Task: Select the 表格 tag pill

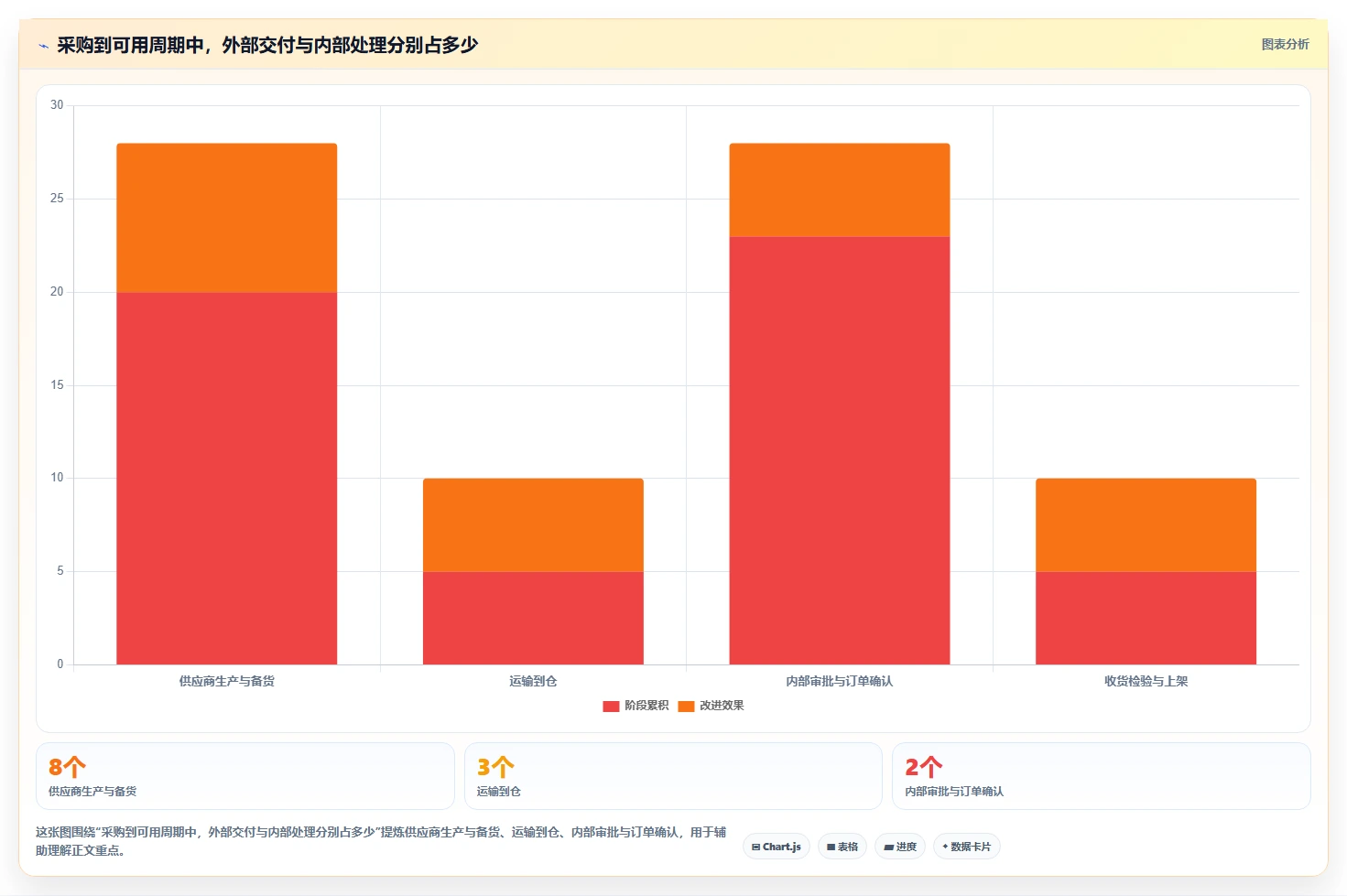Action: pyautogui.click(x=842, y=847)
